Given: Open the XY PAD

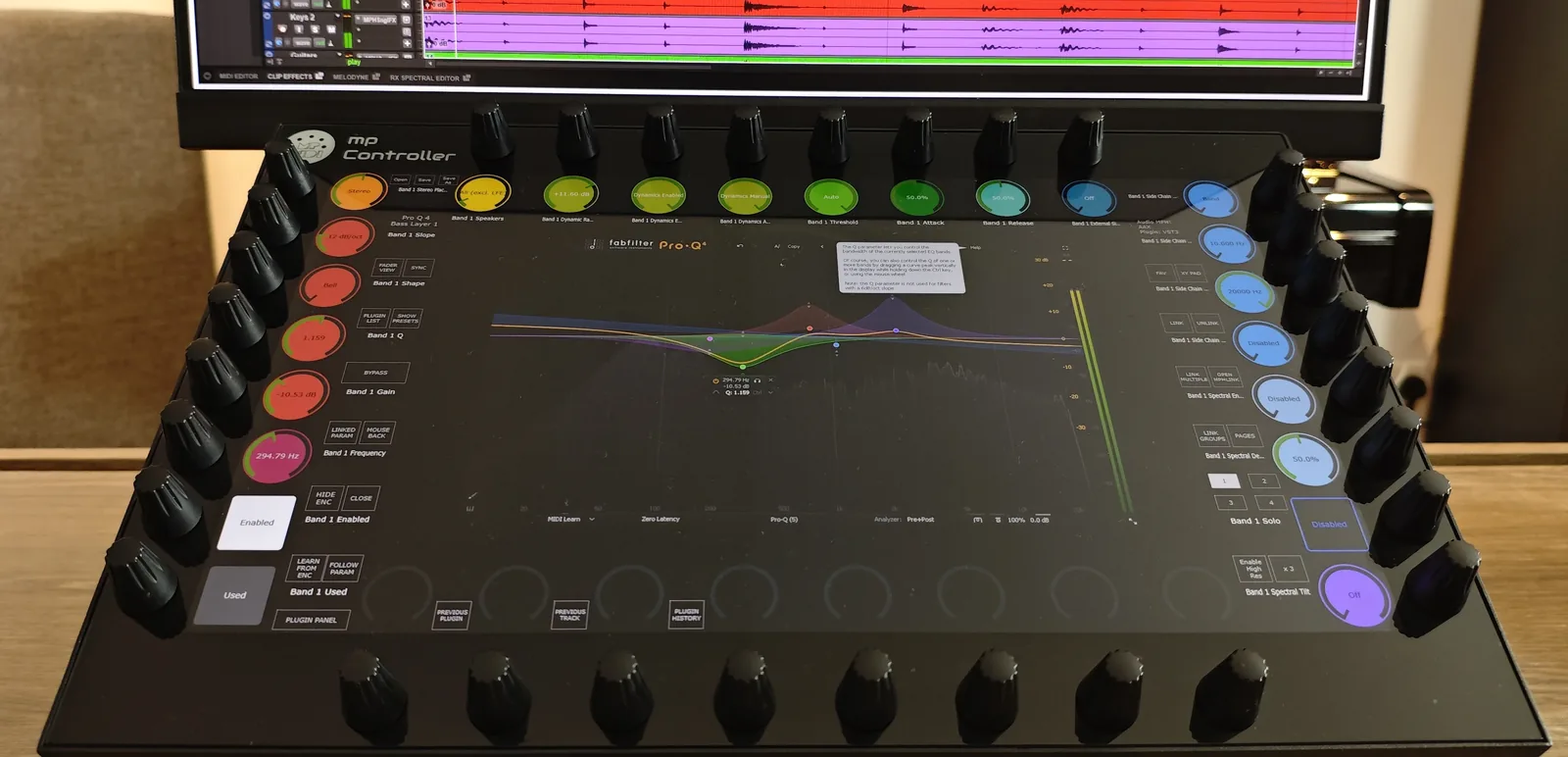Looking at the screenshot, I should (x=1191, y=274).
